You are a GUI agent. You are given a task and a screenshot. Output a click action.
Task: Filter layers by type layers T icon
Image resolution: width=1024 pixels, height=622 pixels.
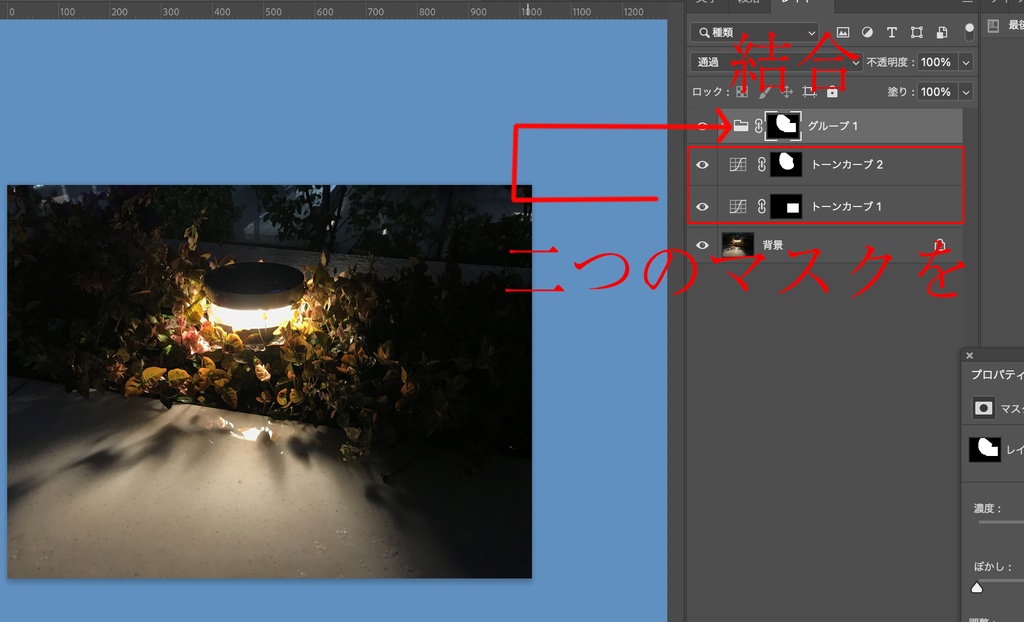click(891, 32)
